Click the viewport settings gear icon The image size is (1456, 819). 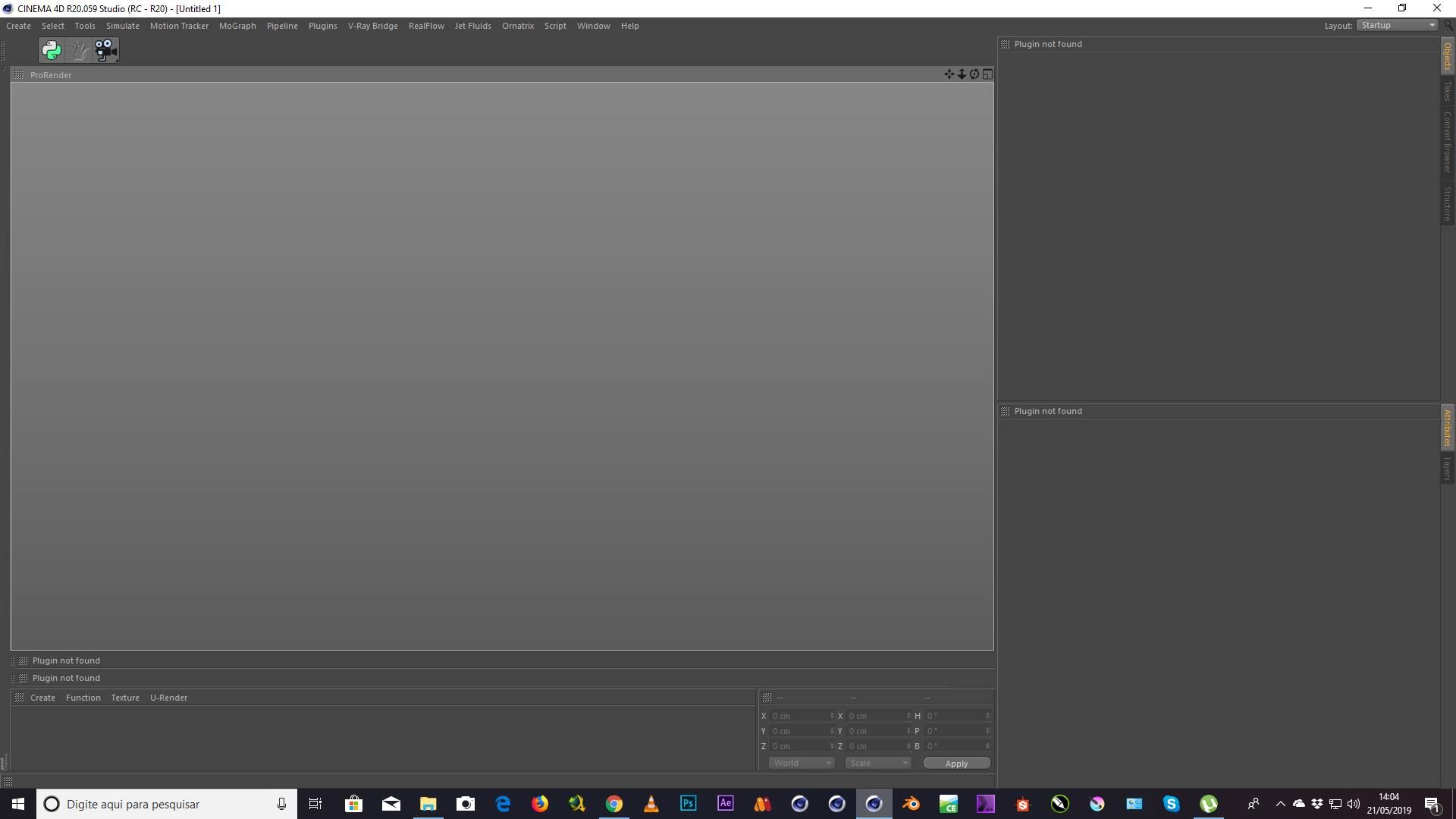click(974, 74)
